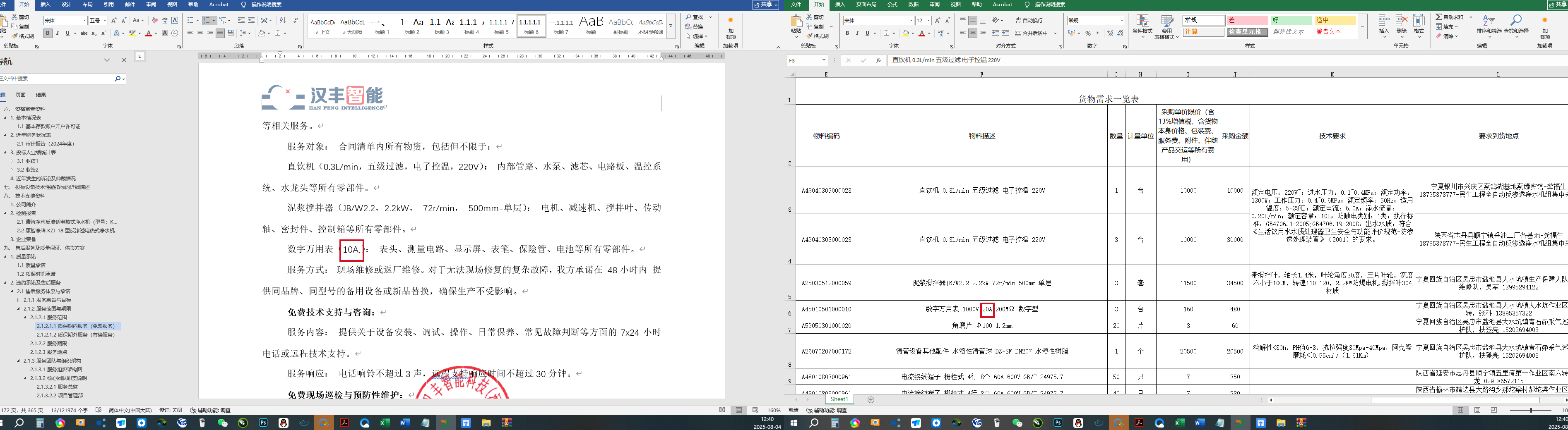Close the Word navigation pane
This screenshot has height=430, width=1568.
pyautogui.click(x=124, y=60)
